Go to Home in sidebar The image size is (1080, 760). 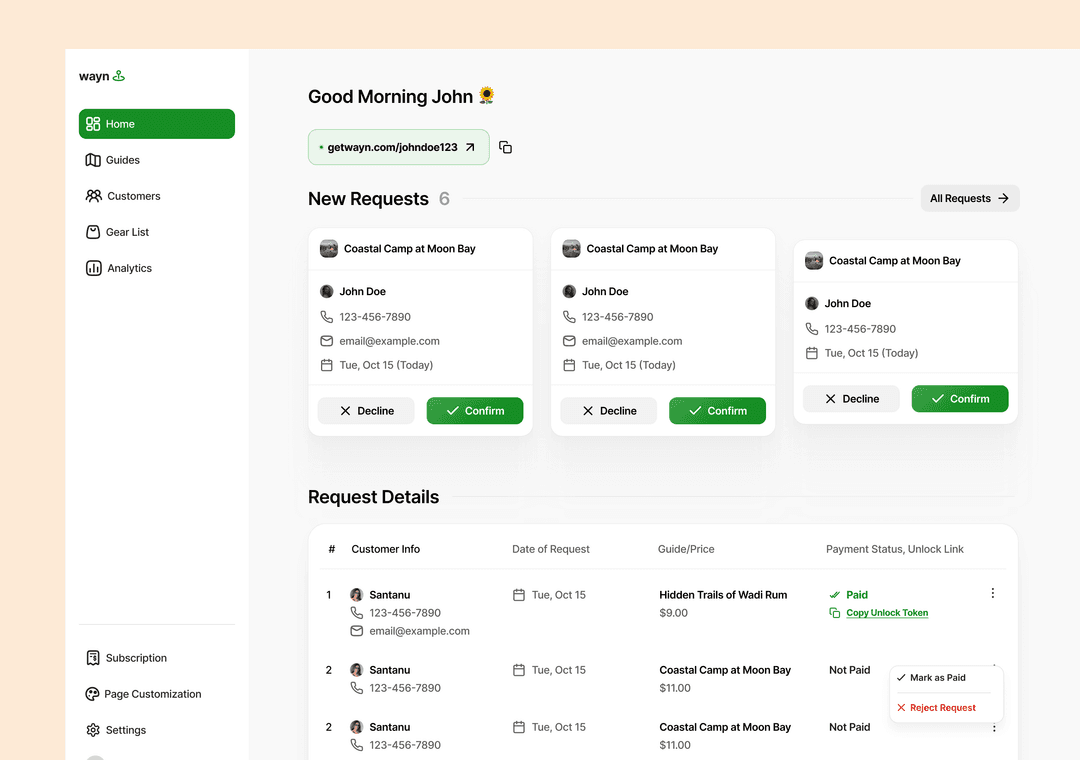pyautogui.click(x=156, y=124)
